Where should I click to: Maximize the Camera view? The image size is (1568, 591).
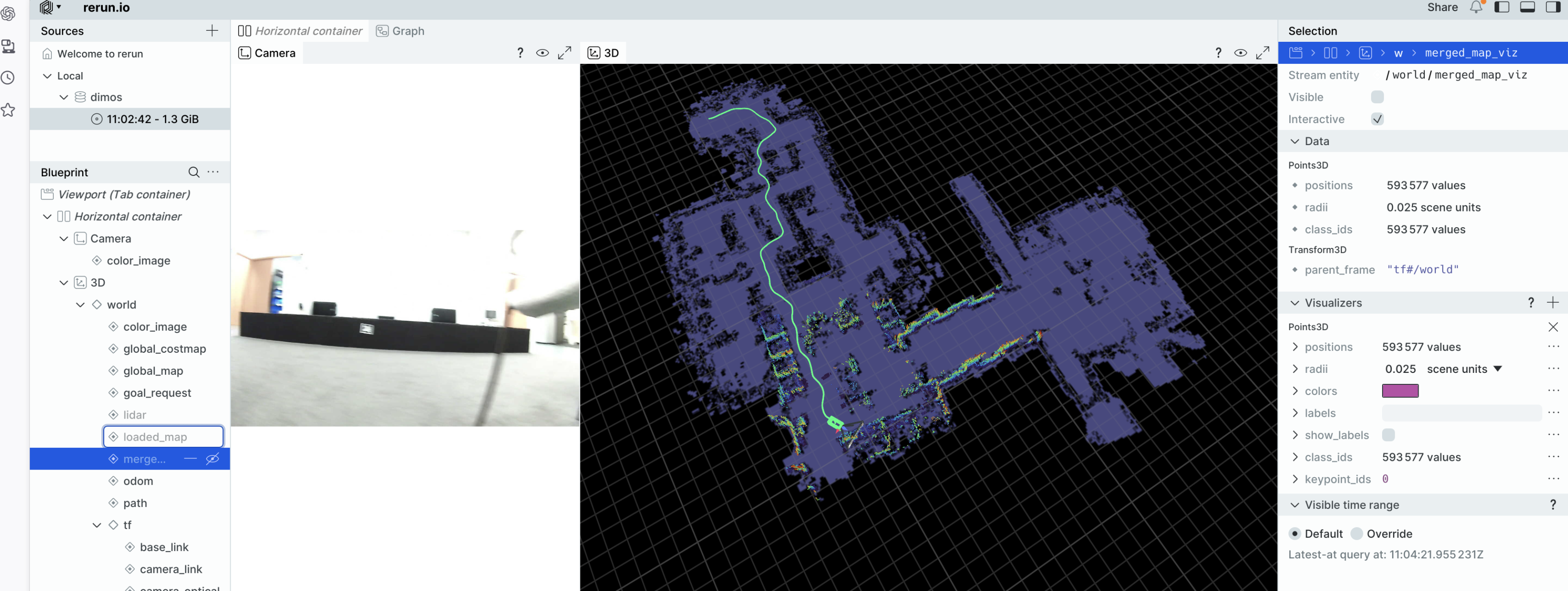pyautogui.click(x=565, y=53)
